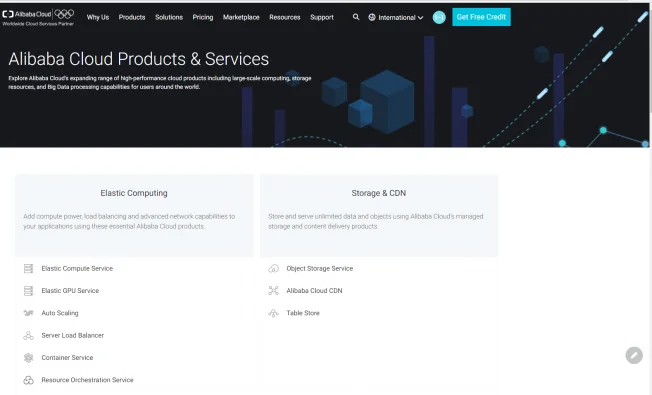
Task: Click the Worldwide Cloud Services Partner tagline
Action: [x=38, y=24]
